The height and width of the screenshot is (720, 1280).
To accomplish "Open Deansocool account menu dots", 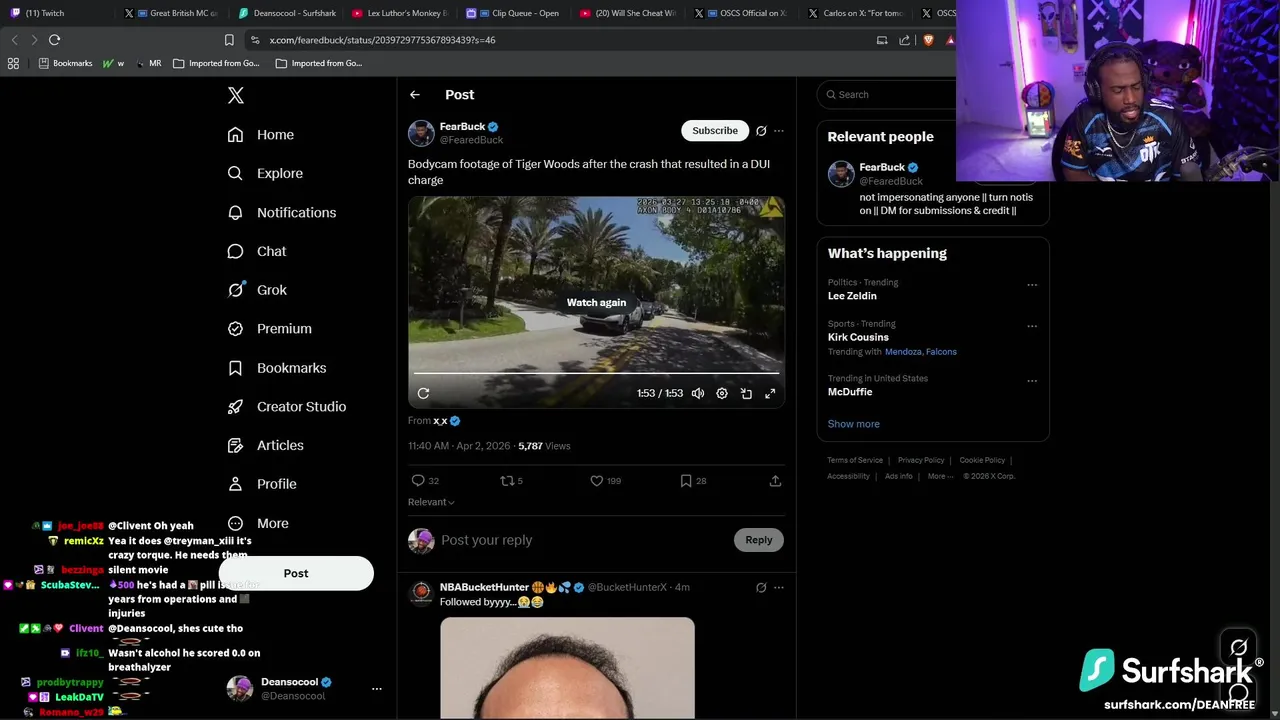I will [x=377, y=689].
